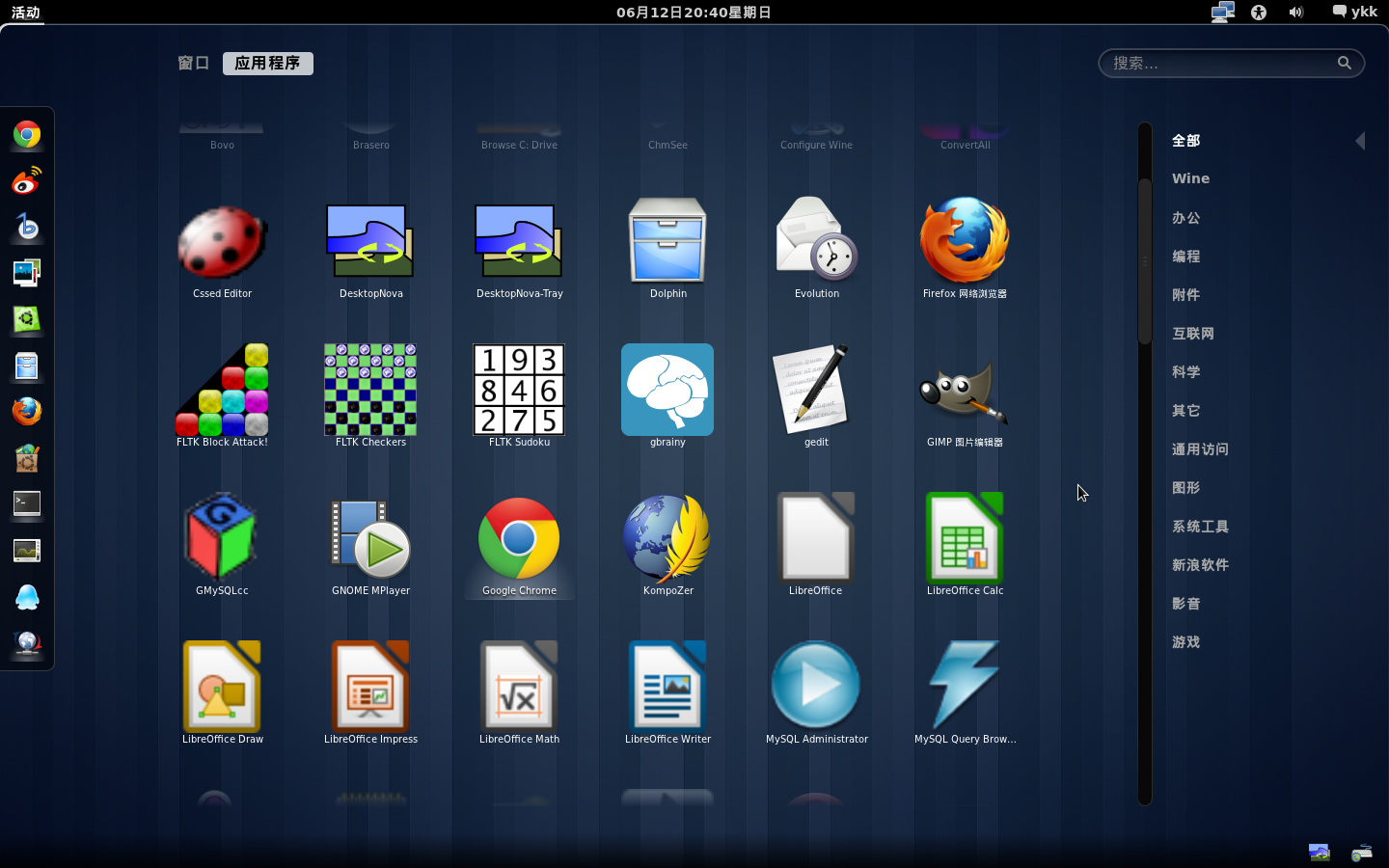Click the 活动 (Activities) button
Viewport: 1389px width, 868px height.
[x=26, y=13]
